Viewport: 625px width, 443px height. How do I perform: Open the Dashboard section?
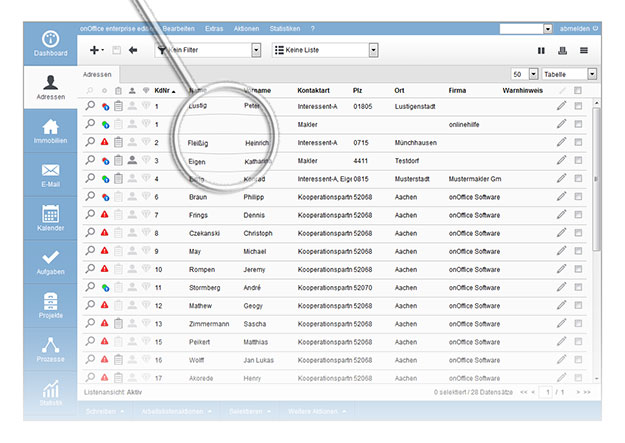50,43
